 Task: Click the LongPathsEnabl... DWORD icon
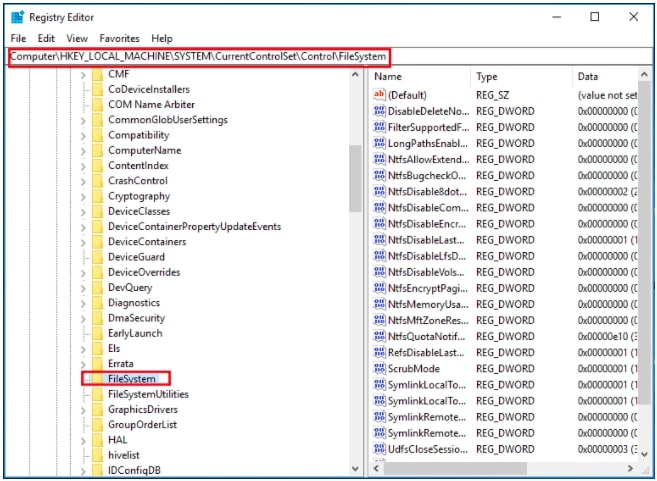coord(379,143)
